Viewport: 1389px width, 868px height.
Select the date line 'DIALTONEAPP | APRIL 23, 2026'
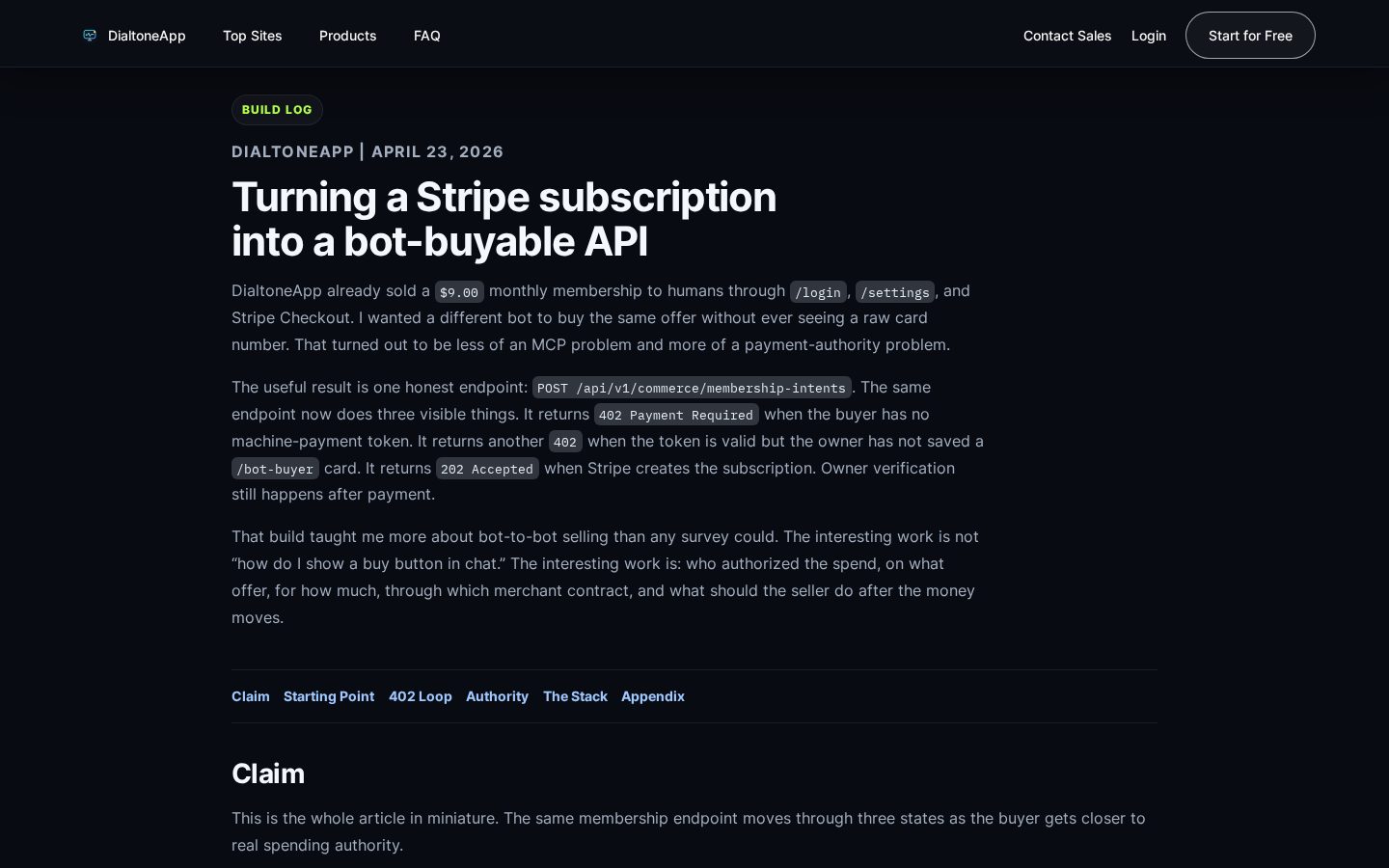pos(368,151)
